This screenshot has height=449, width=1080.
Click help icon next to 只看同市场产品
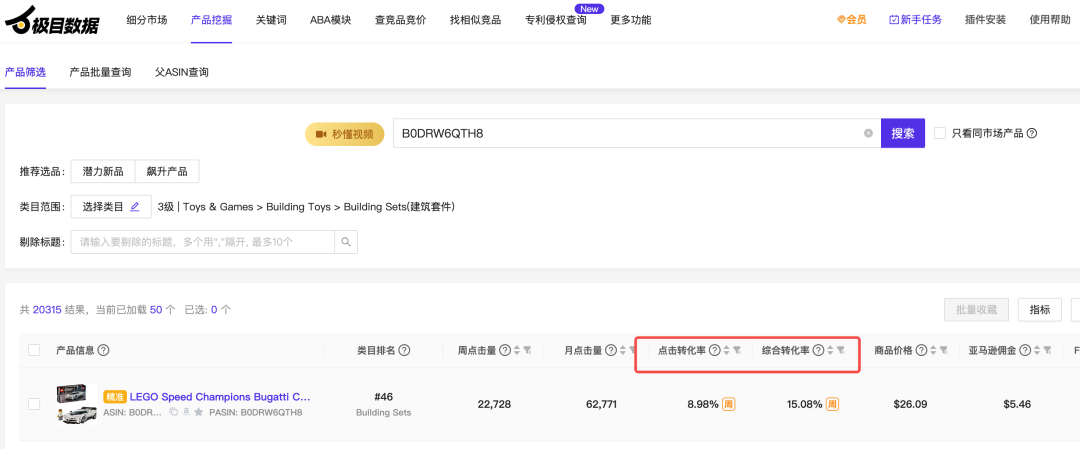coord(1032,134)
